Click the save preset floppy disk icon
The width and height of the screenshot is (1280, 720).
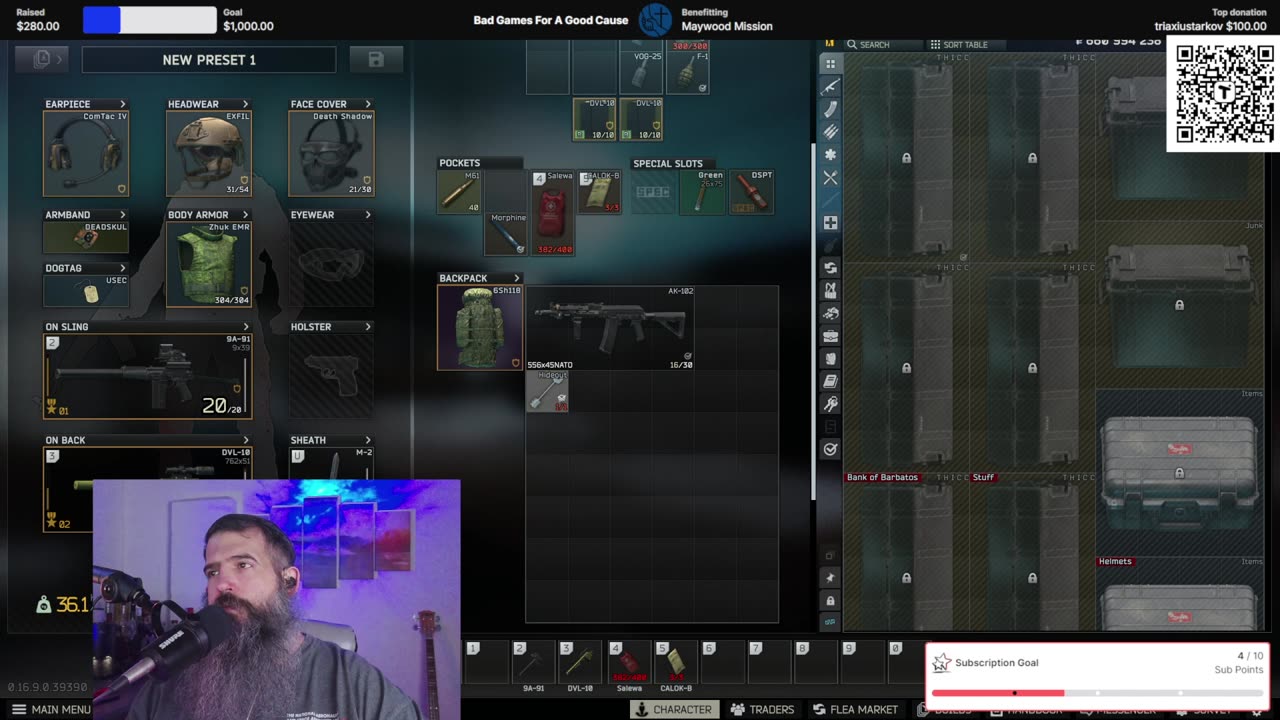[x=376, y=60]
